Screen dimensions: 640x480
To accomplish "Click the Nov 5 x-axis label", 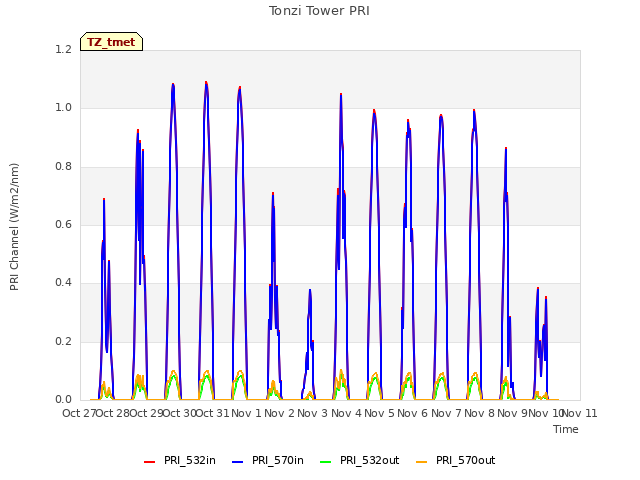I will pos(379,413).
